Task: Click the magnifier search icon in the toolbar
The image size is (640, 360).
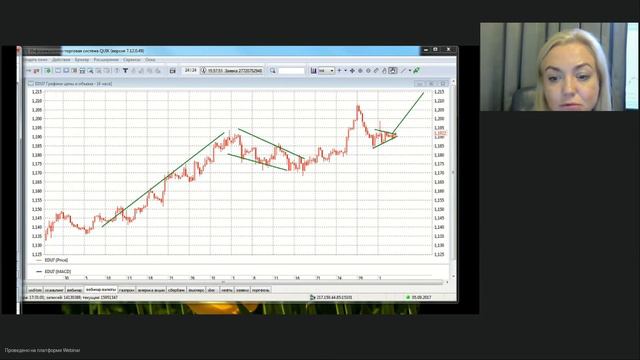Action: 273,71
